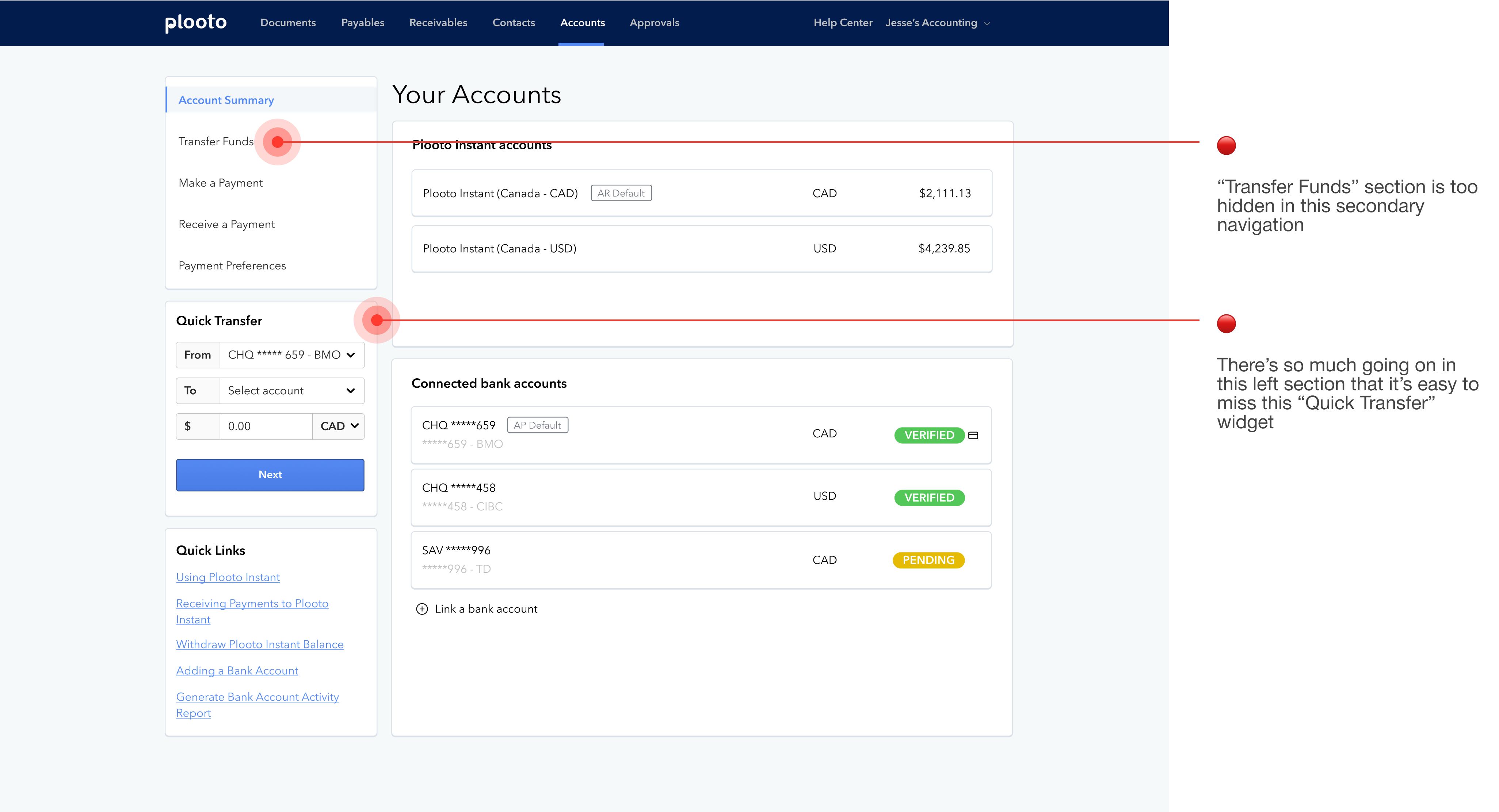Click the plooto logo
Image resolution: width=1499 pixels, height=812 pixels.
point(195,23)
